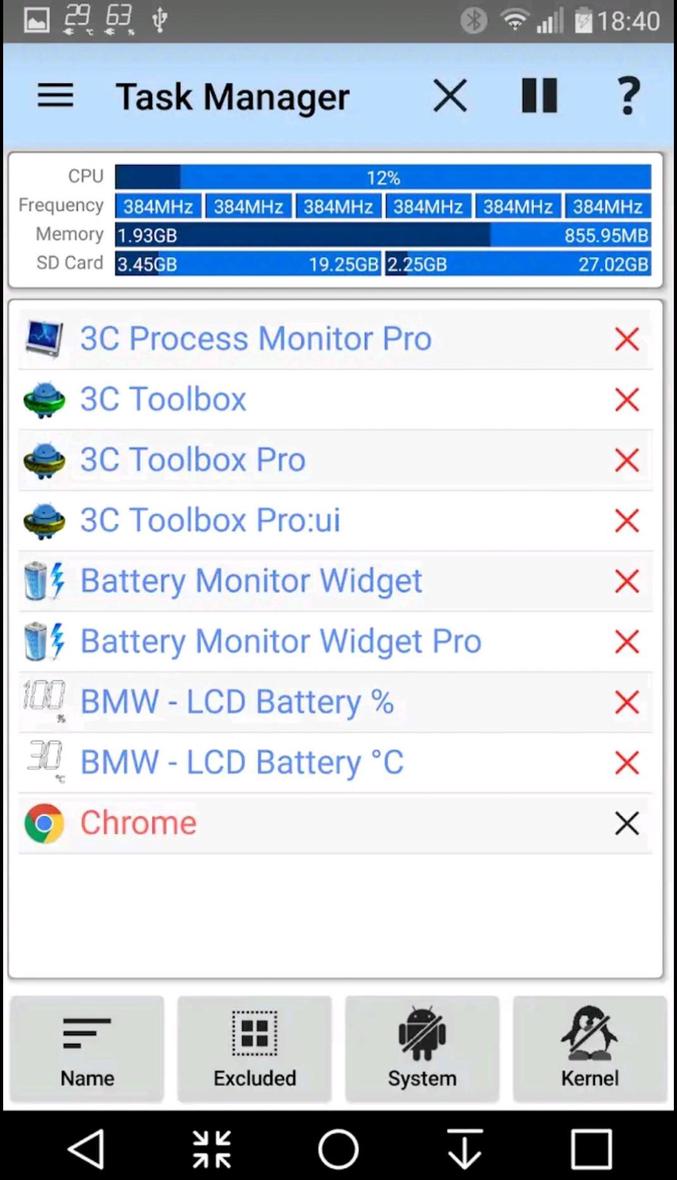Viewport: 677px width, 1180px height.
Task: Tap the System filter toggle
Action: tap(422, 1047)
